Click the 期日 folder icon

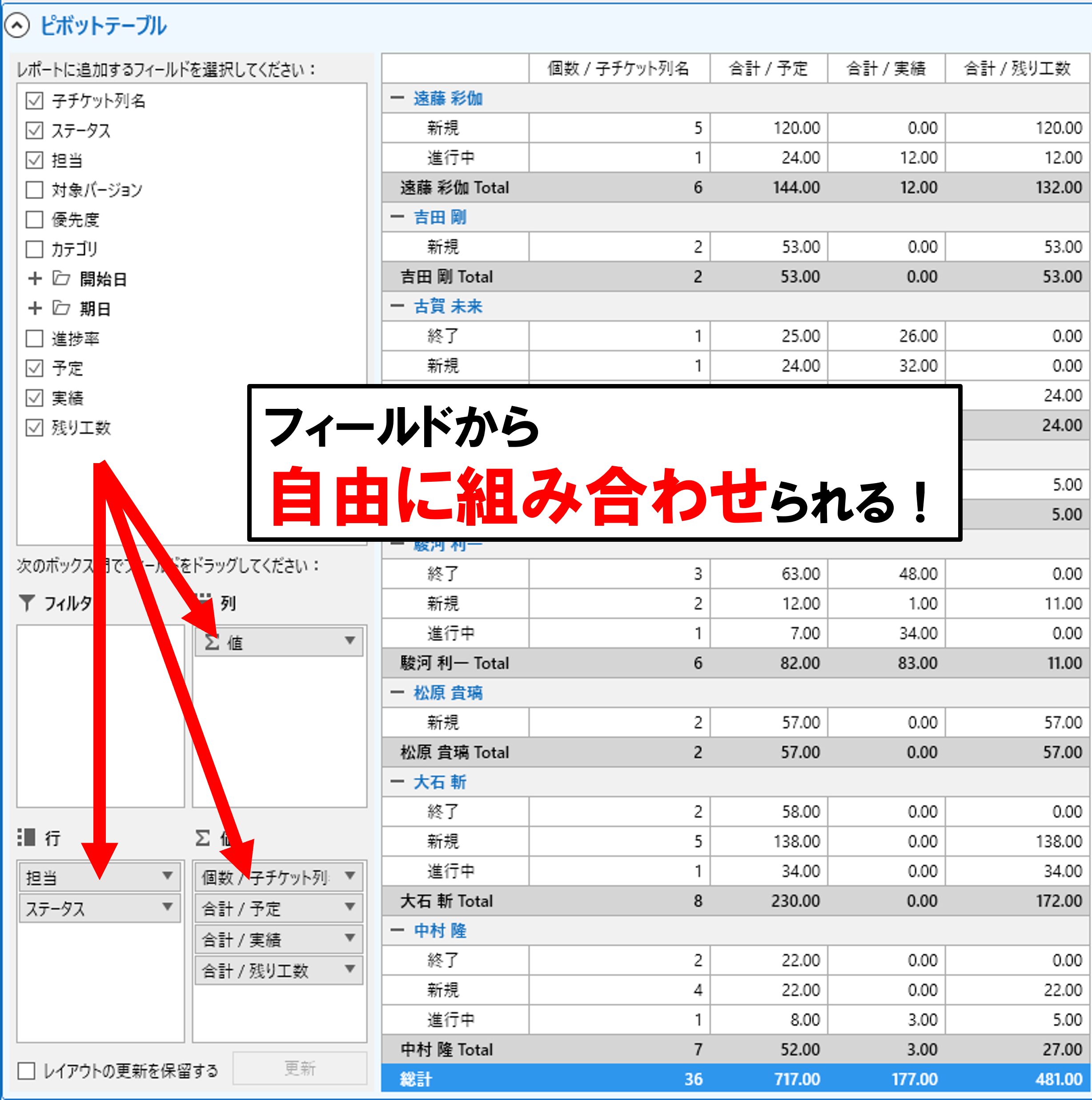[61, 308]
